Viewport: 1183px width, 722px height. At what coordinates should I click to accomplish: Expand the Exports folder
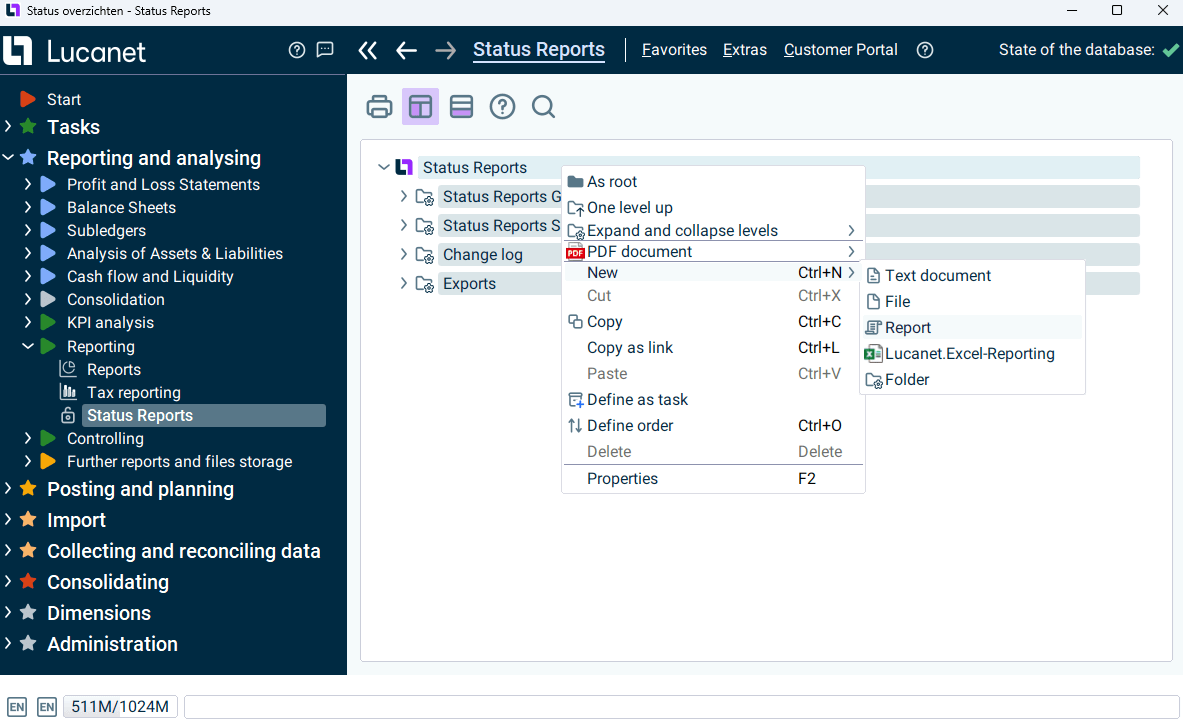tap(404, 283)
